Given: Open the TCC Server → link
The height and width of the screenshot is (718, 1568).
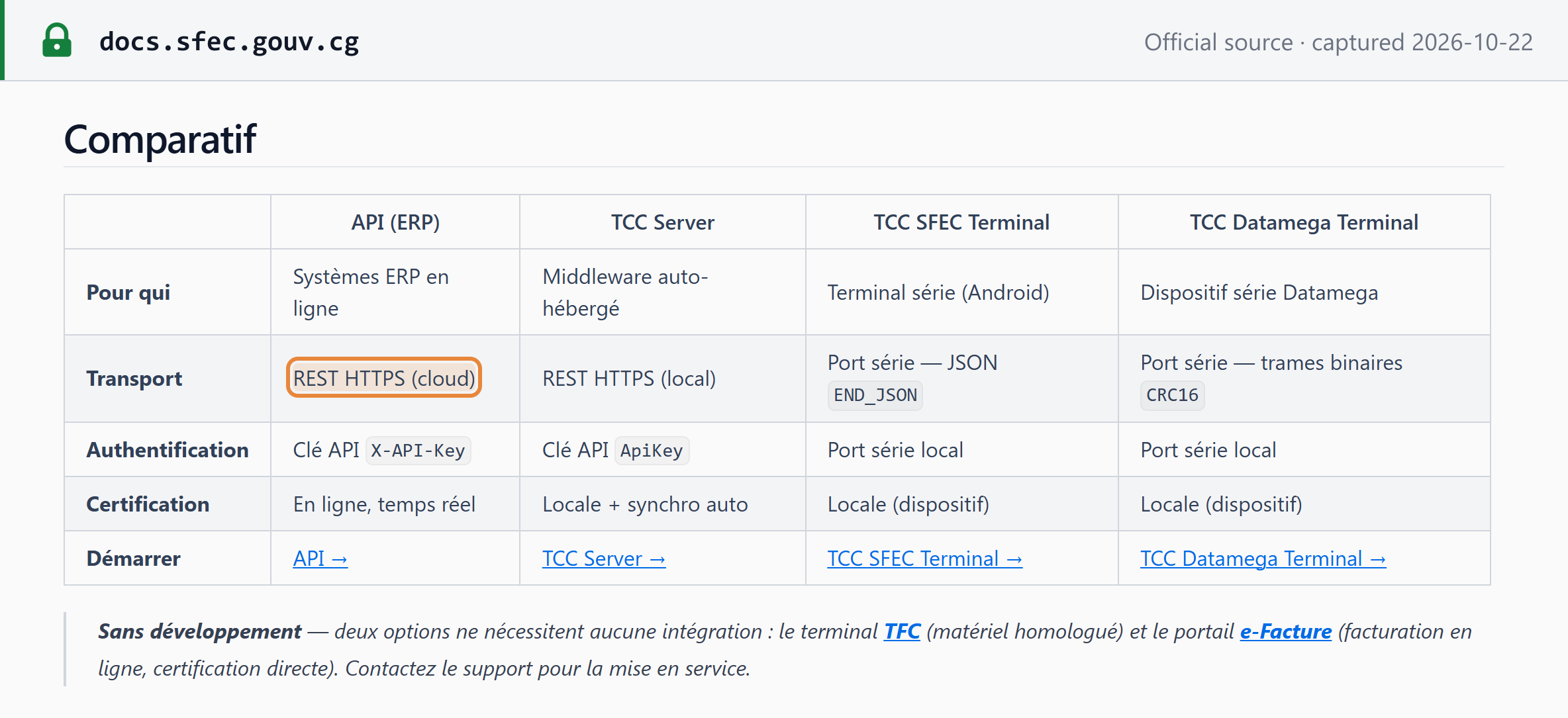Looking at the screenshot, I should (x=604, y=559).
